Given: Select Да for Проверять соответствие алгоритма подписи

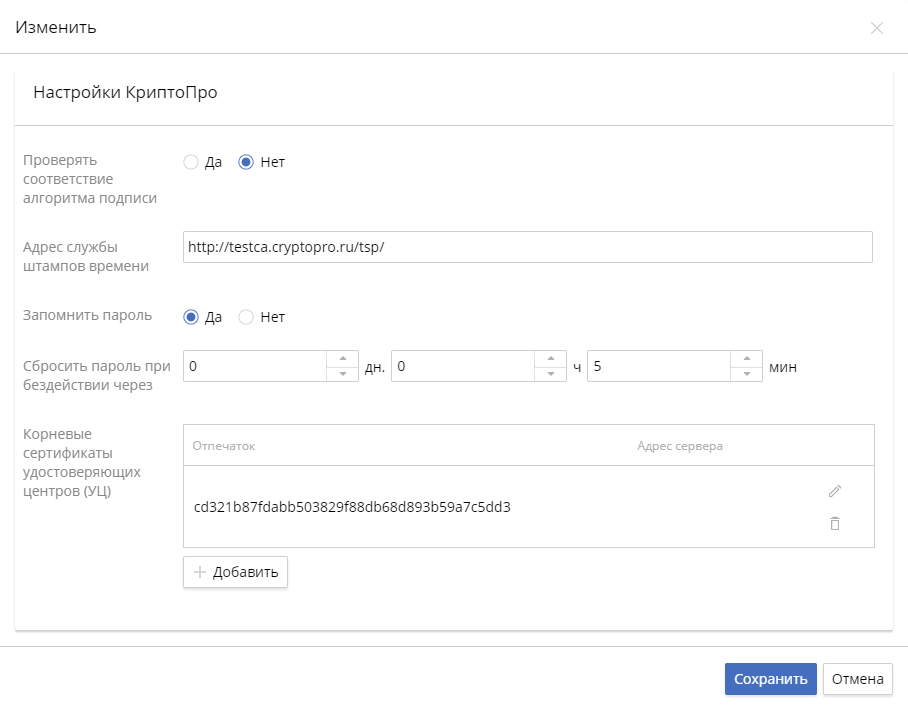Looking at the screenshot, I should 191,161.
